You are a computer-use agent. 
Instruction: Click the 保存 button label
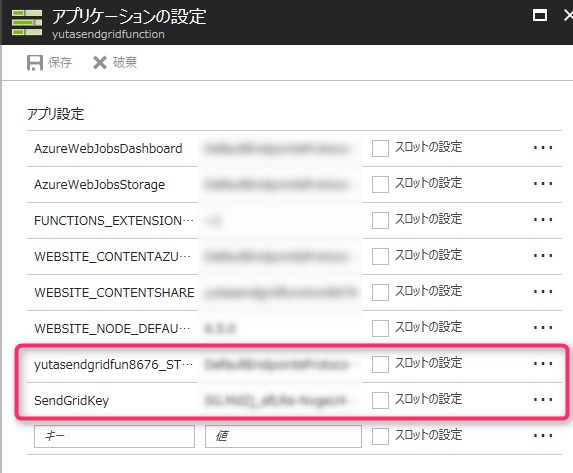tap(60, 63)
